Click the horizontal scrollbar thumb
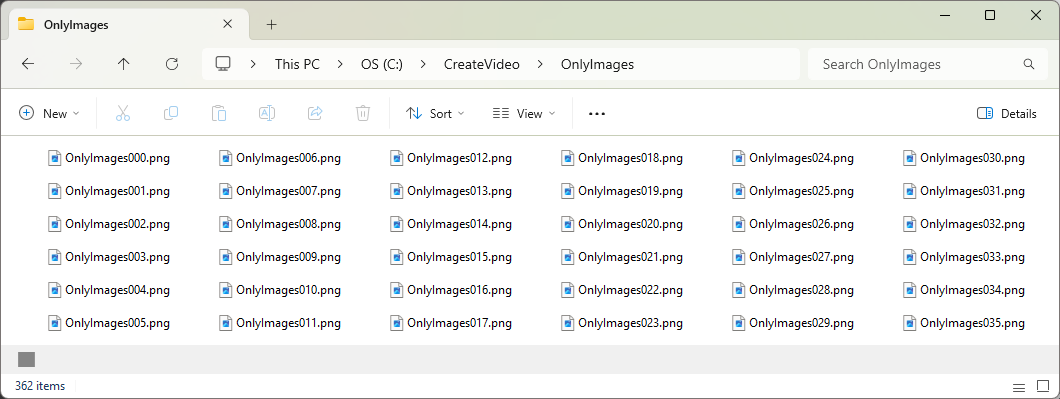Image resolution: width=1060 pixels, height=399 pixels. tap(26, 359)
